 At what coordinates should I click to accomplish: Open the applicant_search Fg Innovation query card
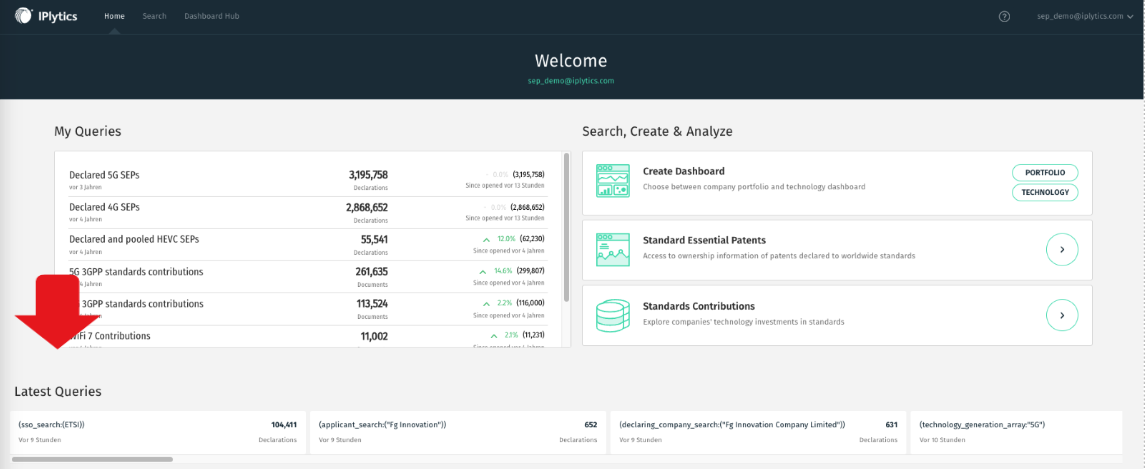458,432
